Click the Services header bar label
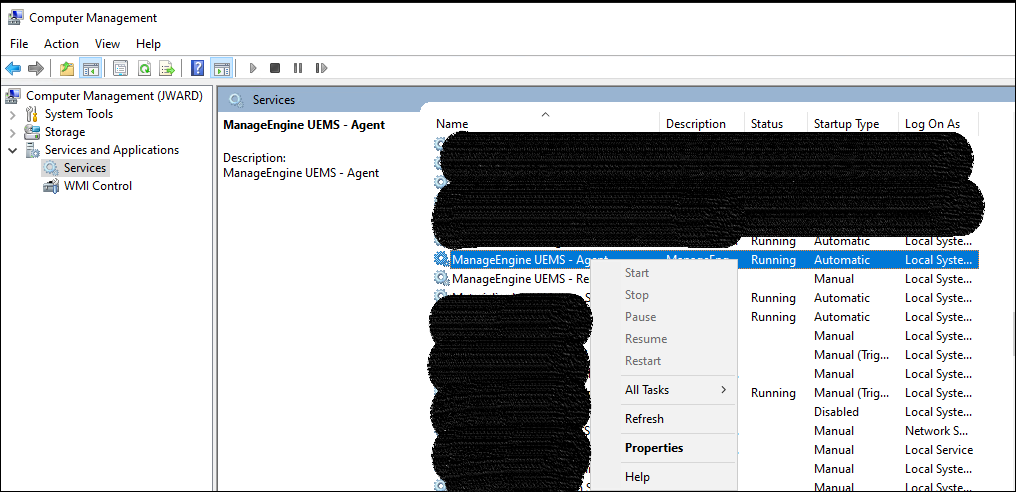Screen dimensions: 1016x492 tap(273, 100)
